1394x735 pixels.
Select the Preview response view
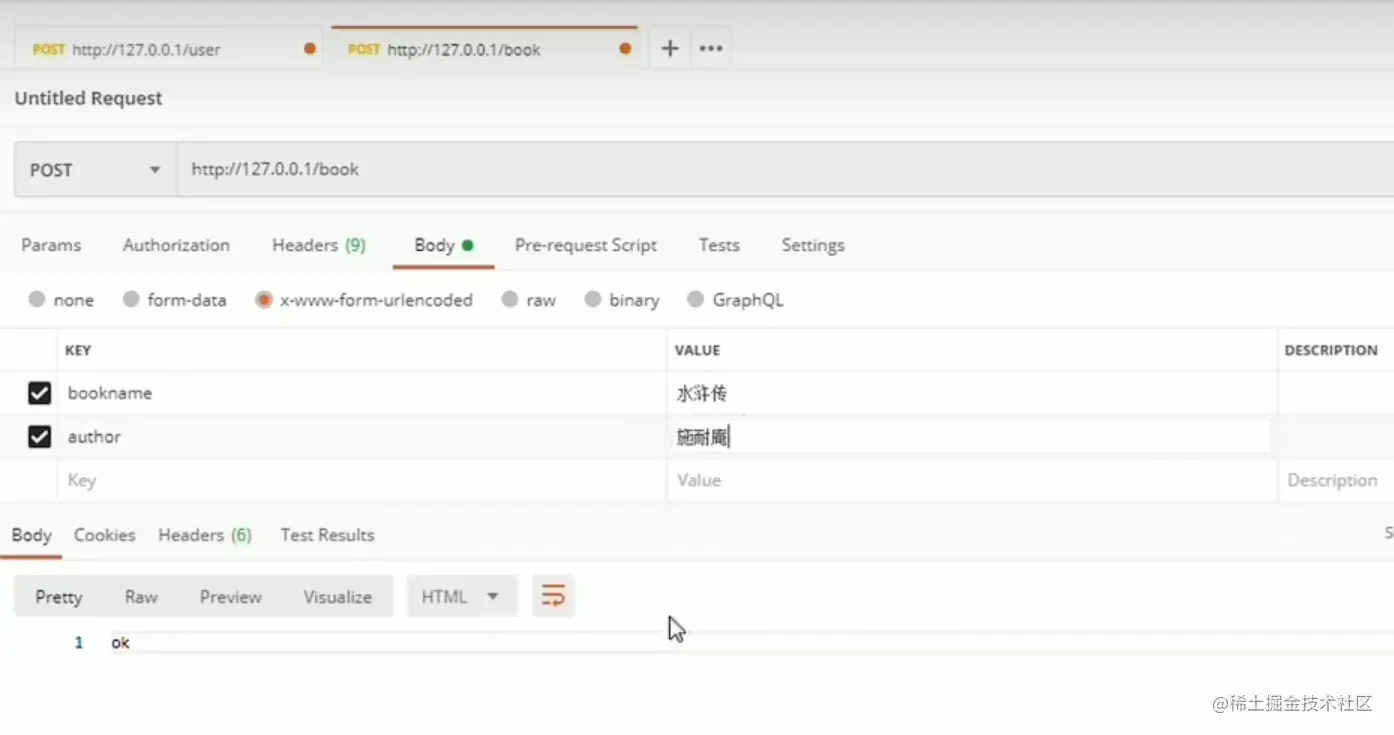pos(230,597)
